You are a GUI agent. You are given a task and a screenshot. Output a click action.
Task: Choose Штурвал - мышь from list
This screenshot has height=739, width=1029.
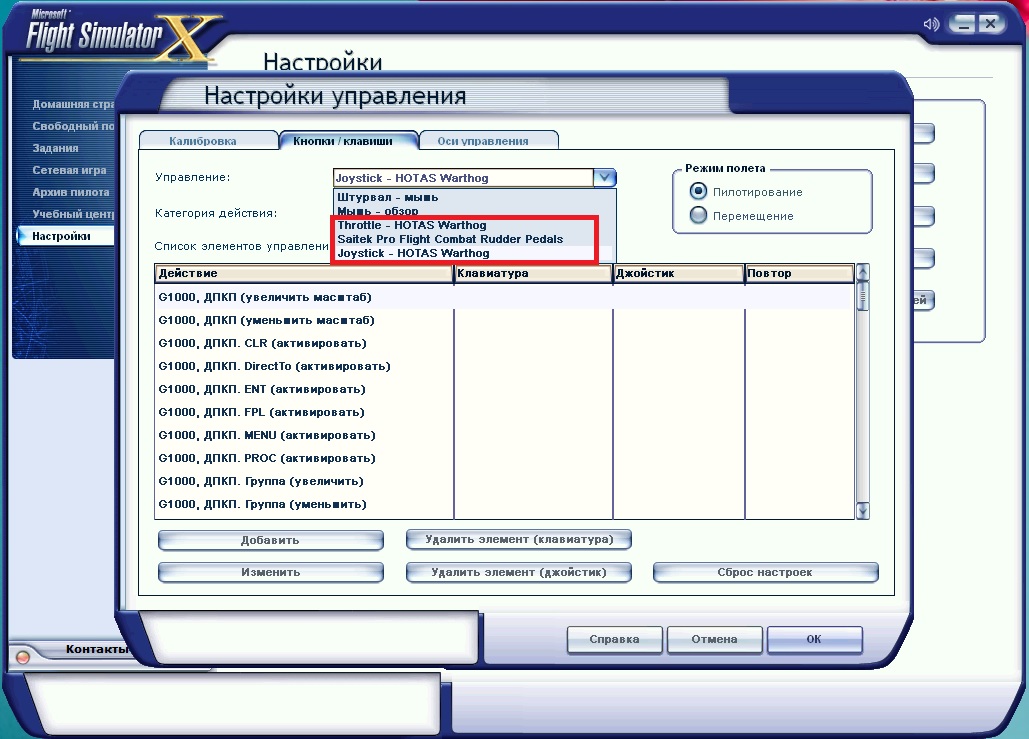coord(474,197)
